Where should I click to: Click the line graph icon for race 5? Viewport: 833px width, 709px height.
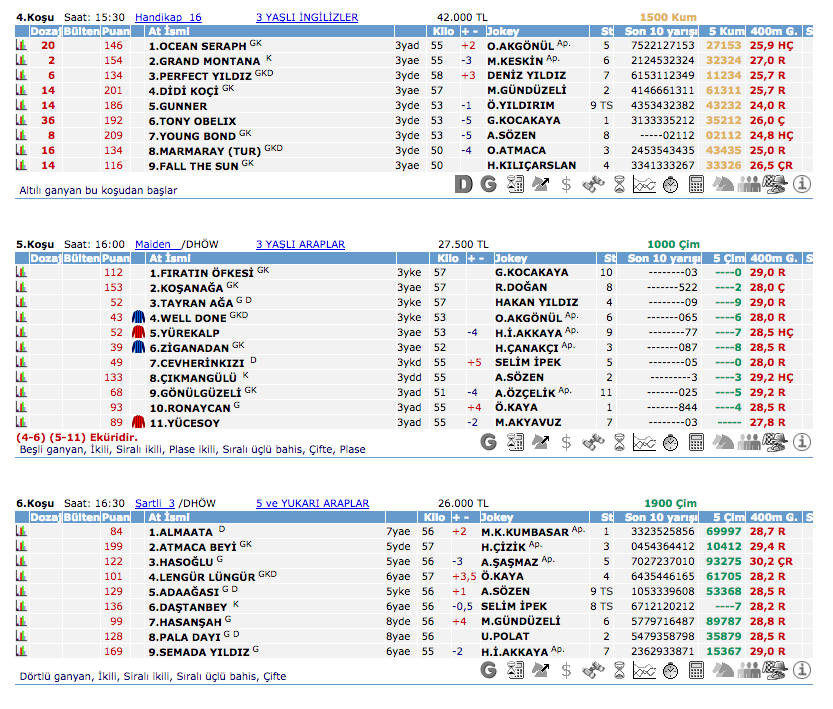pyautogui.click(x=645, y=441)
